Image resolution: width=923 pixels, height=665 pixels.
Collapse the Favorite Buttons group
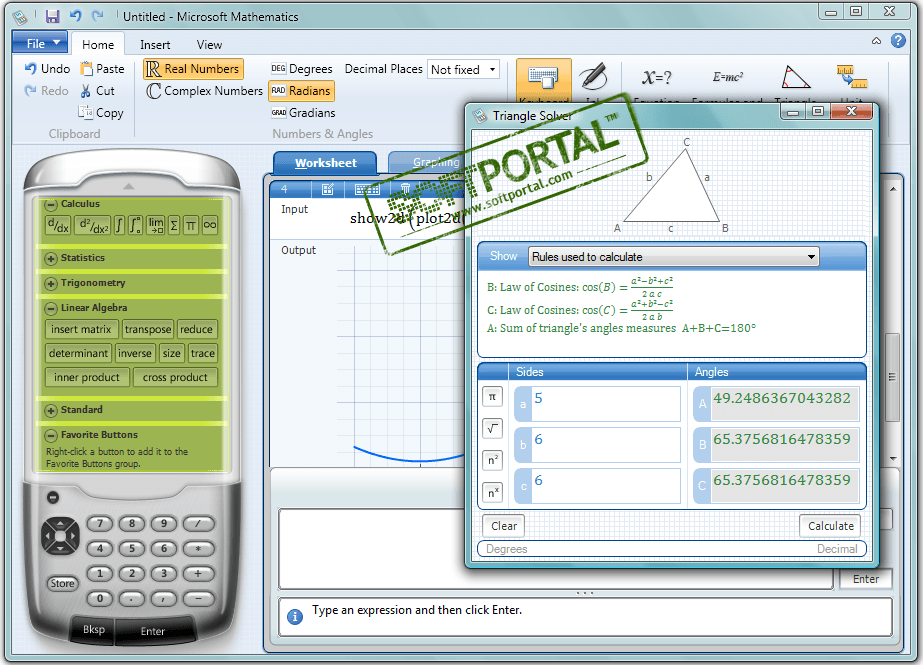coord(51,435)
